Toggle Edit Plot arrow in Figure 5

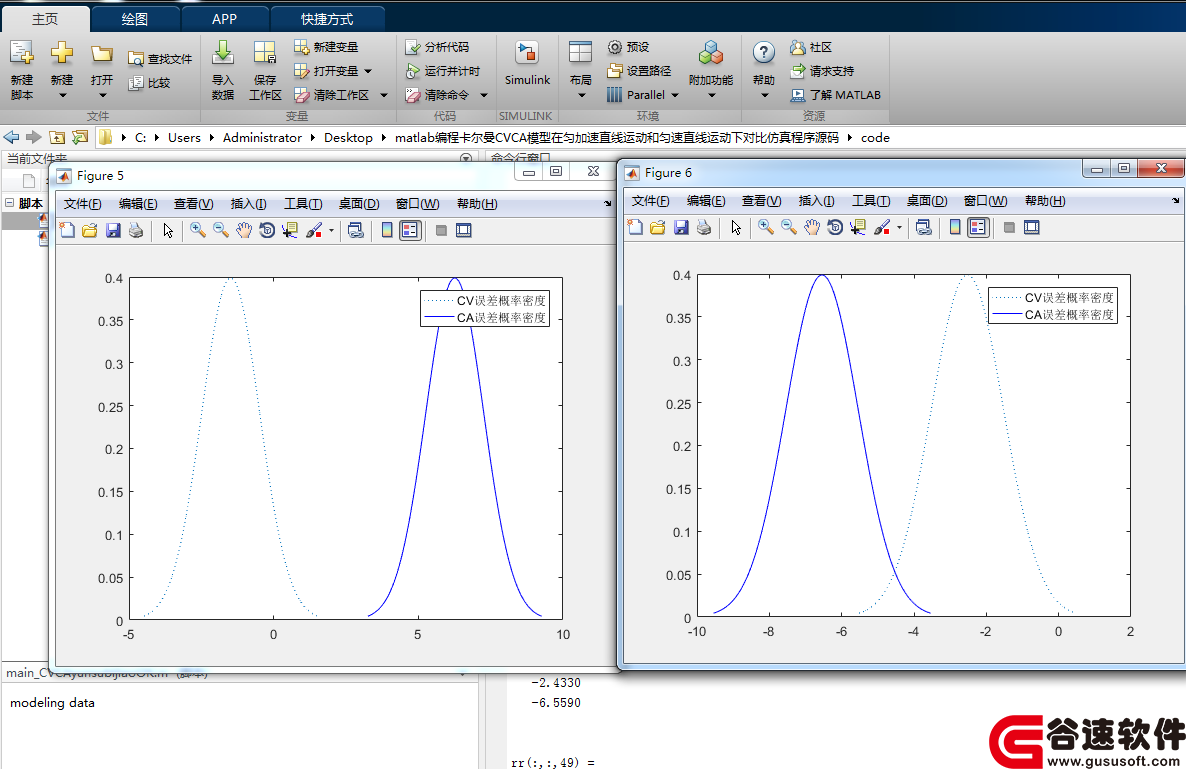click(168, 231)
